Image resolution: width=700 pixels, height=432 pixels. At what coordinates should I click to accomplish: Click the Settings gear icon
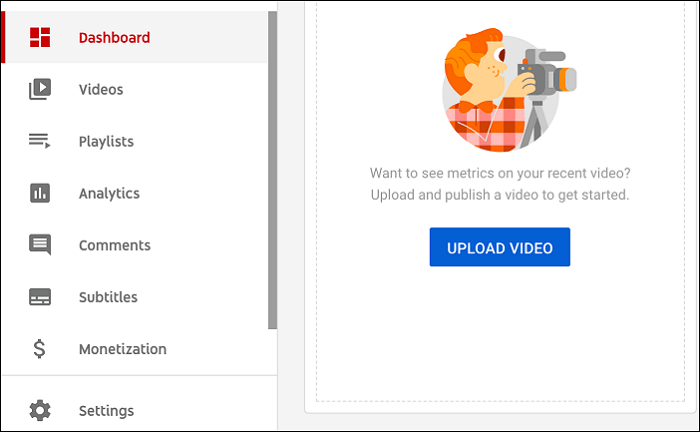[x=40, y=410]
